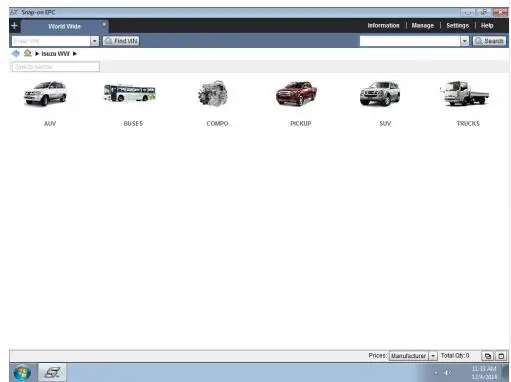511x382 pixels.
Task: Open the taskbar clock and date
Action: [484, 373]
